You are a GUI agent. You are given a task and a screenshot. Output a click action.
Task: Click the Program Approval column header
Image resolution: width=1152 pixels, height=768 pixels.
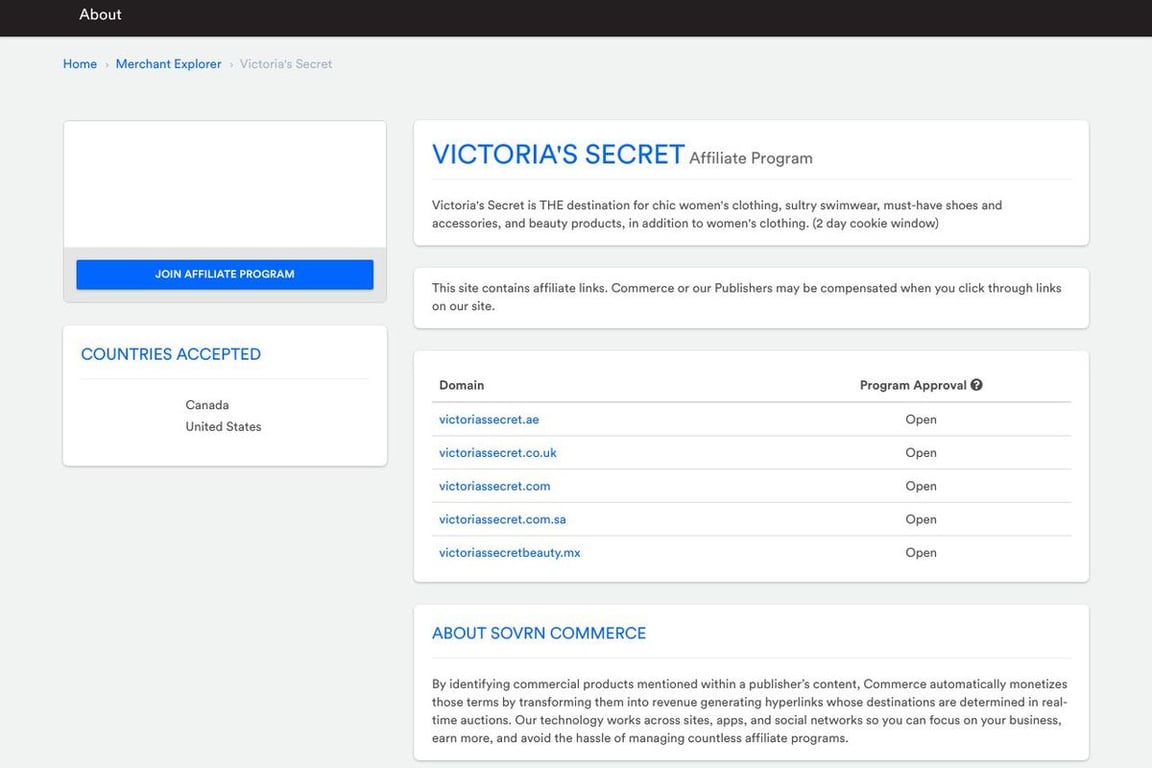coord(912,385)
